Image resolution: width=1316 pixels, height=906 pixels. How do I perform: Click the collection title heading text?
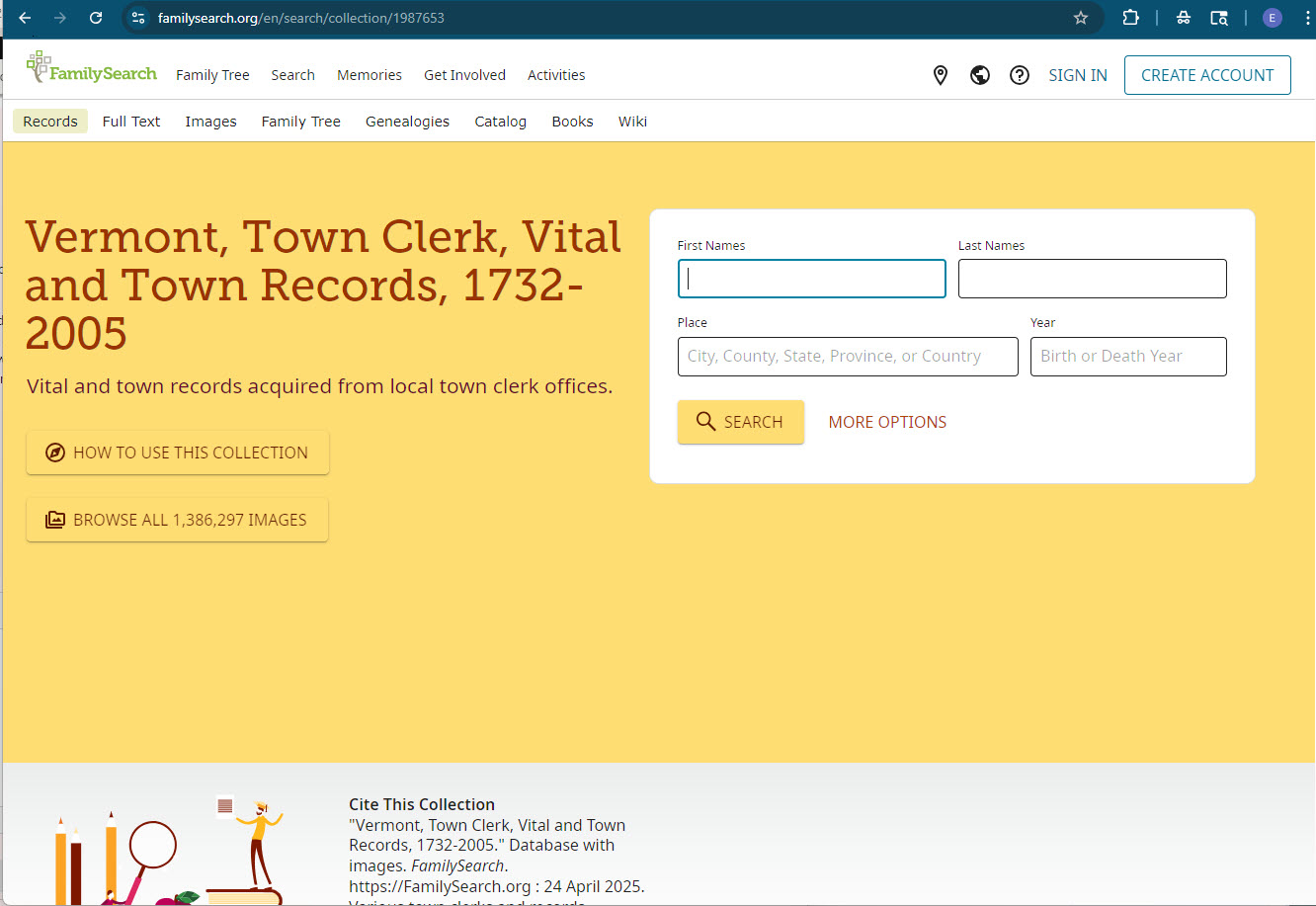point(323,285)
